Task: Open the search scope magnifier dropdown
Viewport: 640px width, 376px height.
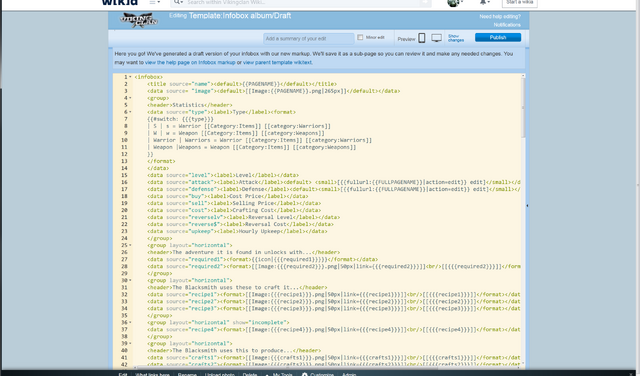Action: [x=178, y=2]
